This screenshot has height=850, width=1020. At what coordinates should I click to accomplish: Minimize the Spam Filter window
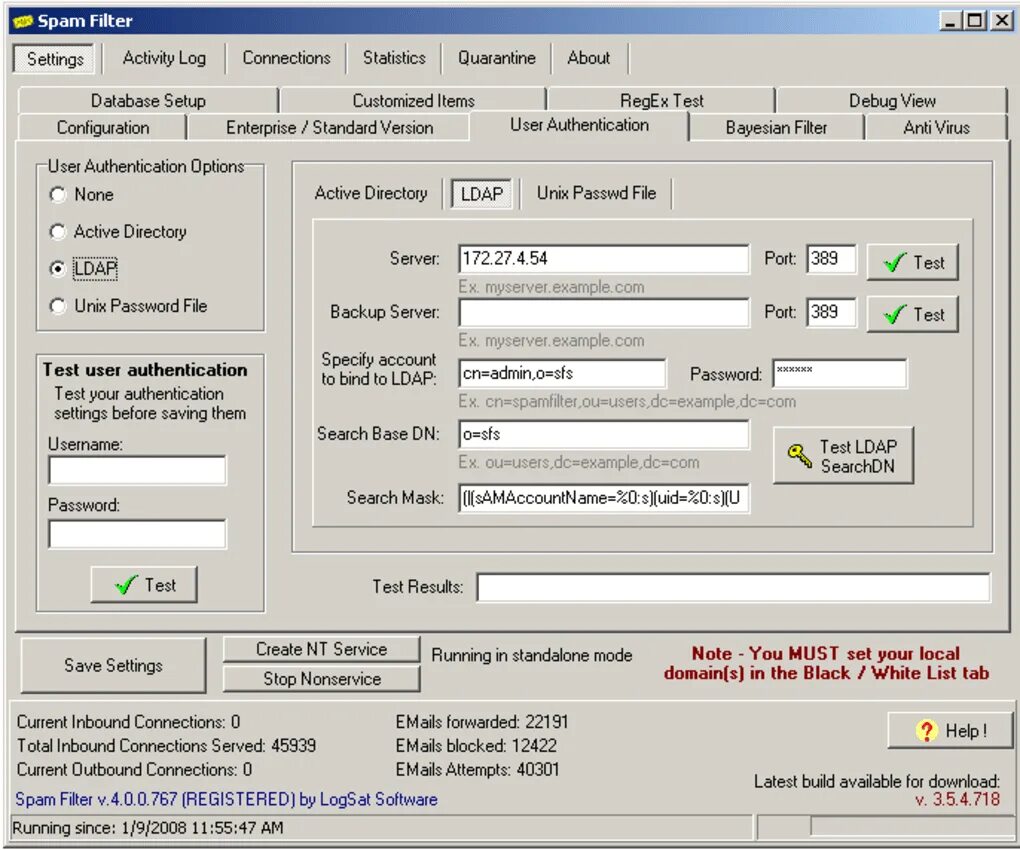950,21
